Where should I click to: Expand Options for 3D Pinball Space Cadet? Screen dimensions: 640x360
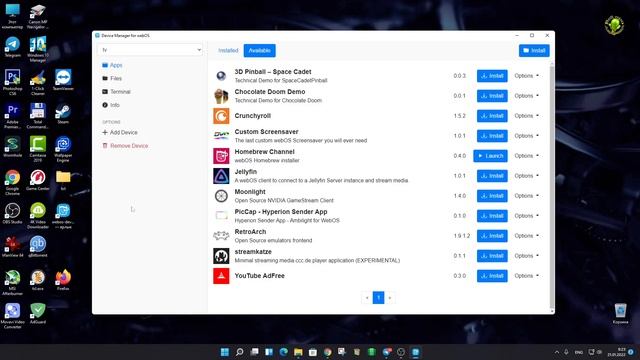[x=526, y=76]
